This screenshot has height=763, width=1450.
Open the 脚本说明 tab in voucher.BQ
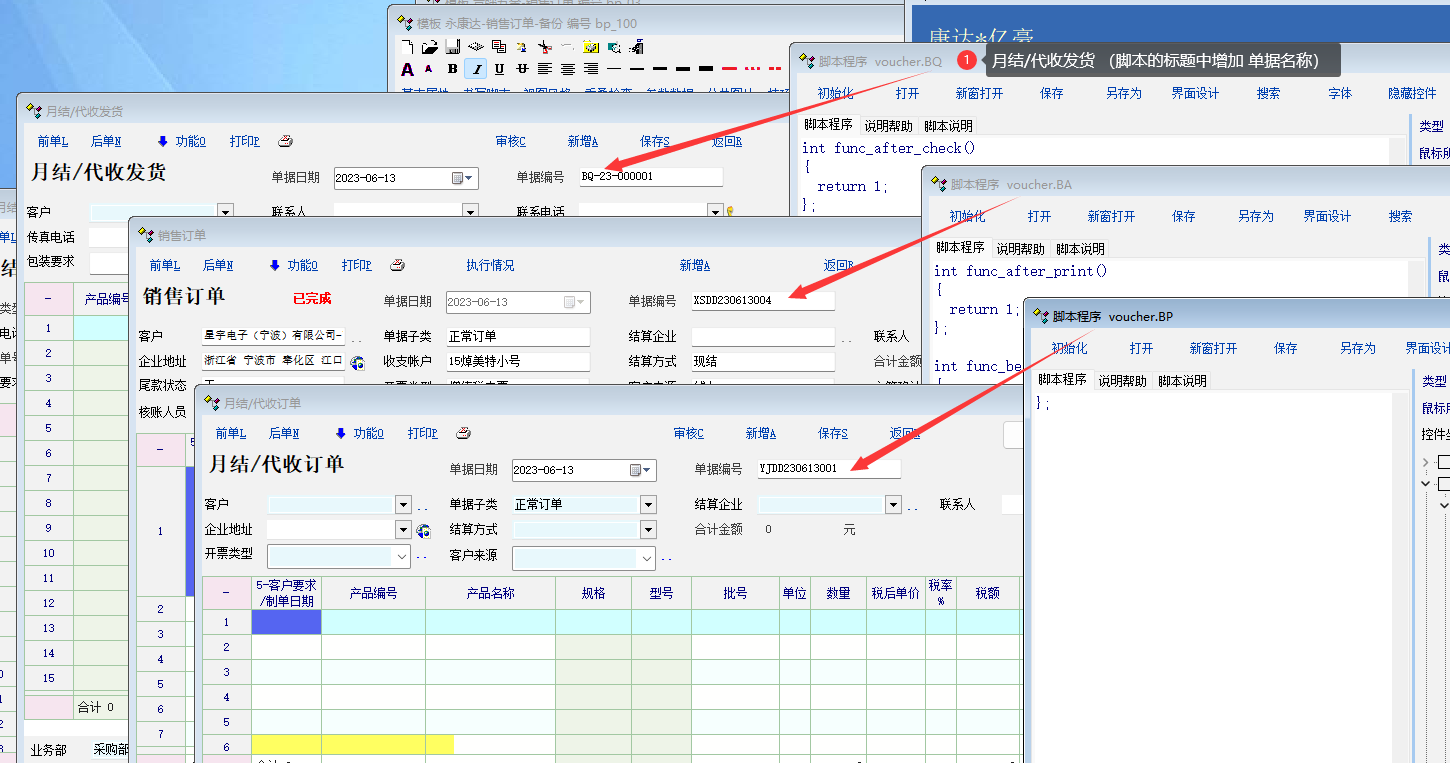(948, 126)
